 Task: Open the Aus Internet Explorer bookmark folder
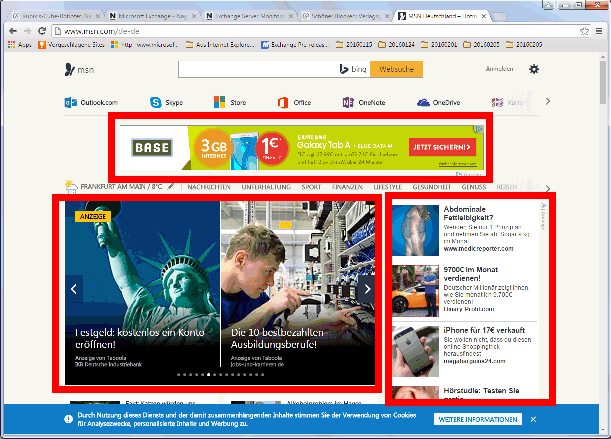pyautogui.click(x=220, y=45)
